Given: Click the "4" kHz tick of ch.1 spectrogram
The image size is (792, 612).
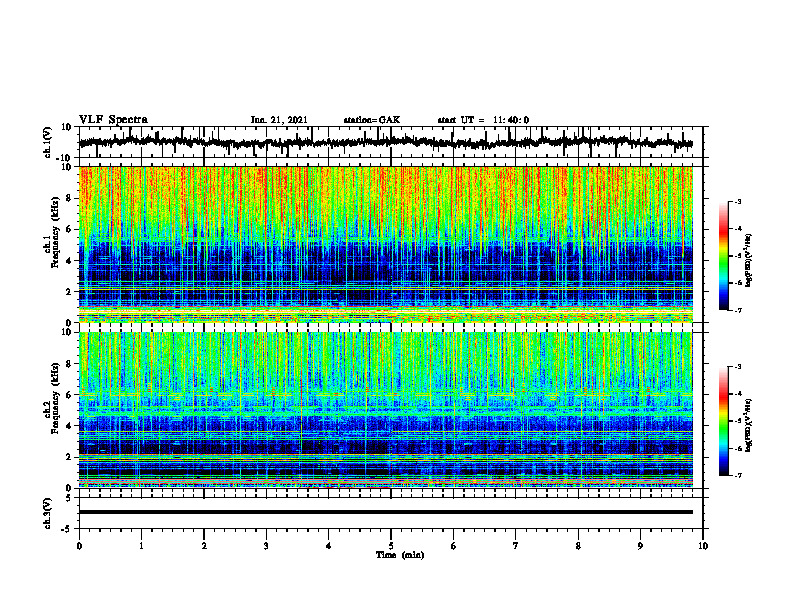Looking at the screenshot, I should tap(69, 261).
